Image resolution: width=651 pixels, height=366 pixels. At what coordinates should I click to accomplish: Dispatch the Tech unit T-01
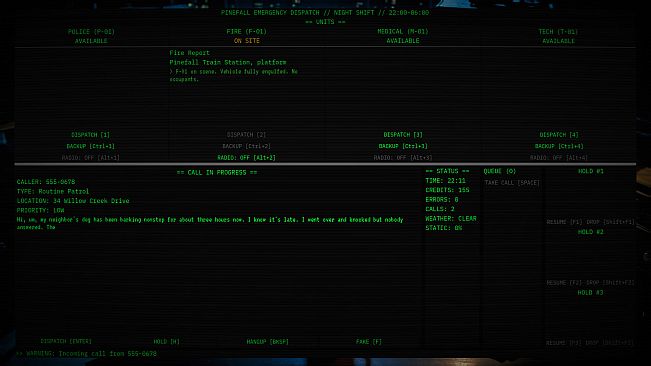point(559,135)
